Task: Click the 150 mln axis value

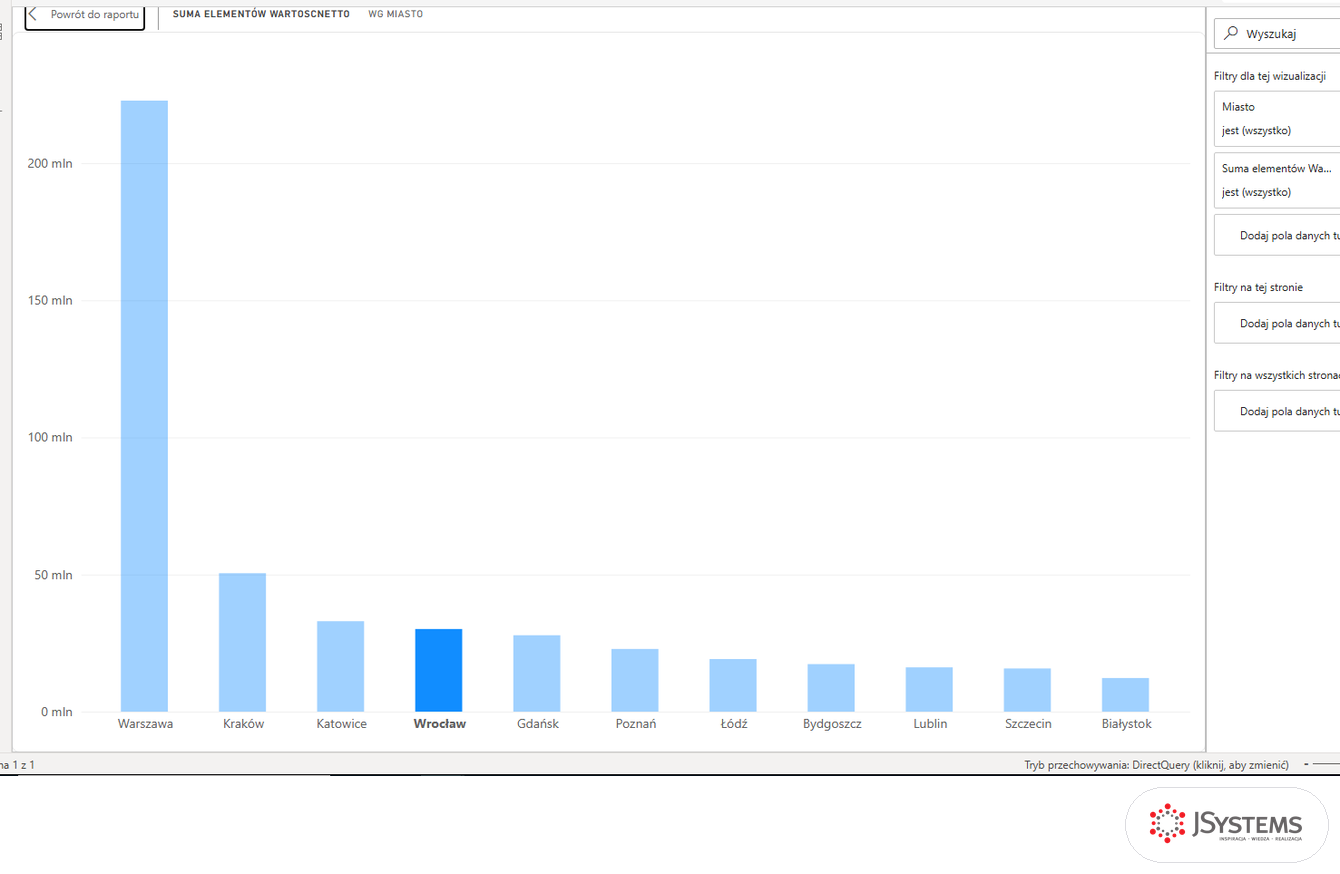Action: [x=50, y=300]
